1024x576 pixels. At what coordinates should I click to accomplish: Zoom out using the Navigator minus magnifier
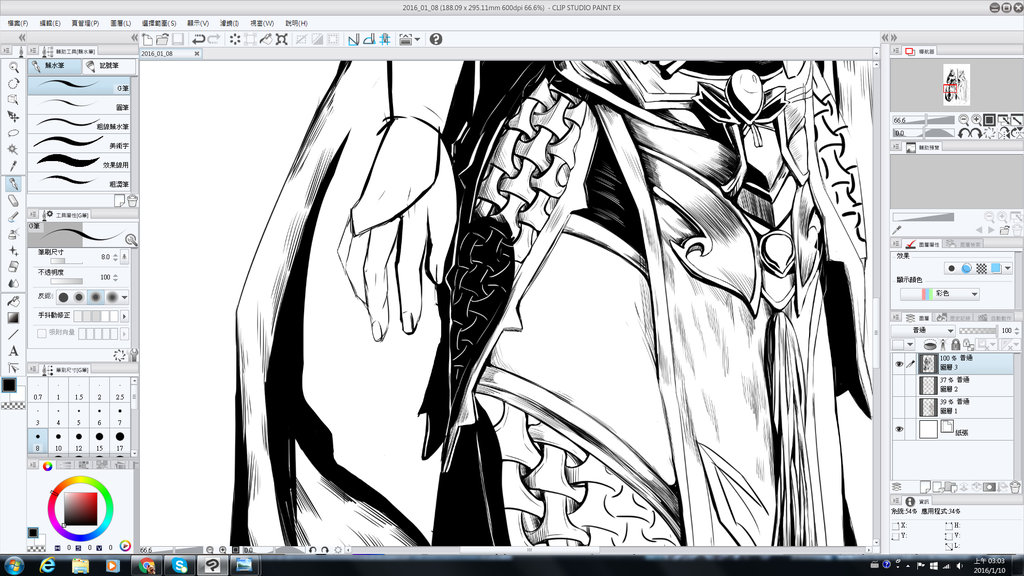963,120
